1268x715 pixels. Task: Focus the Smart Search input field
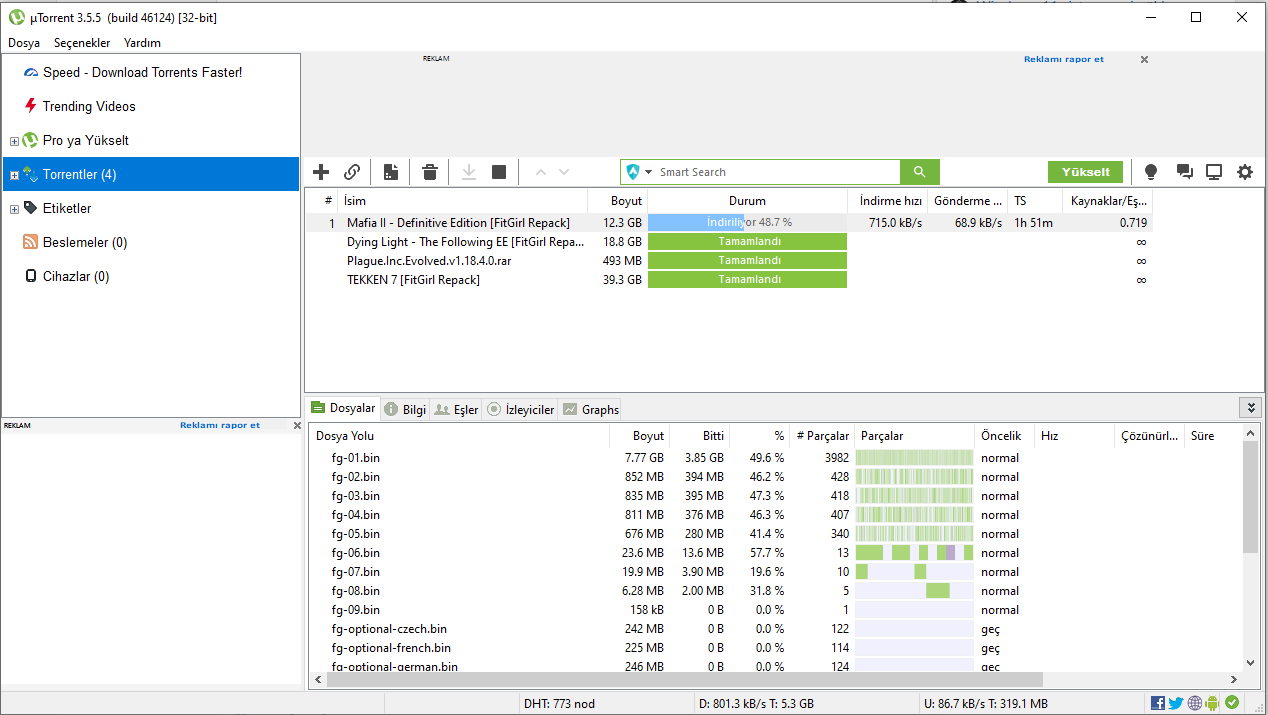click(x=778, y=172)
